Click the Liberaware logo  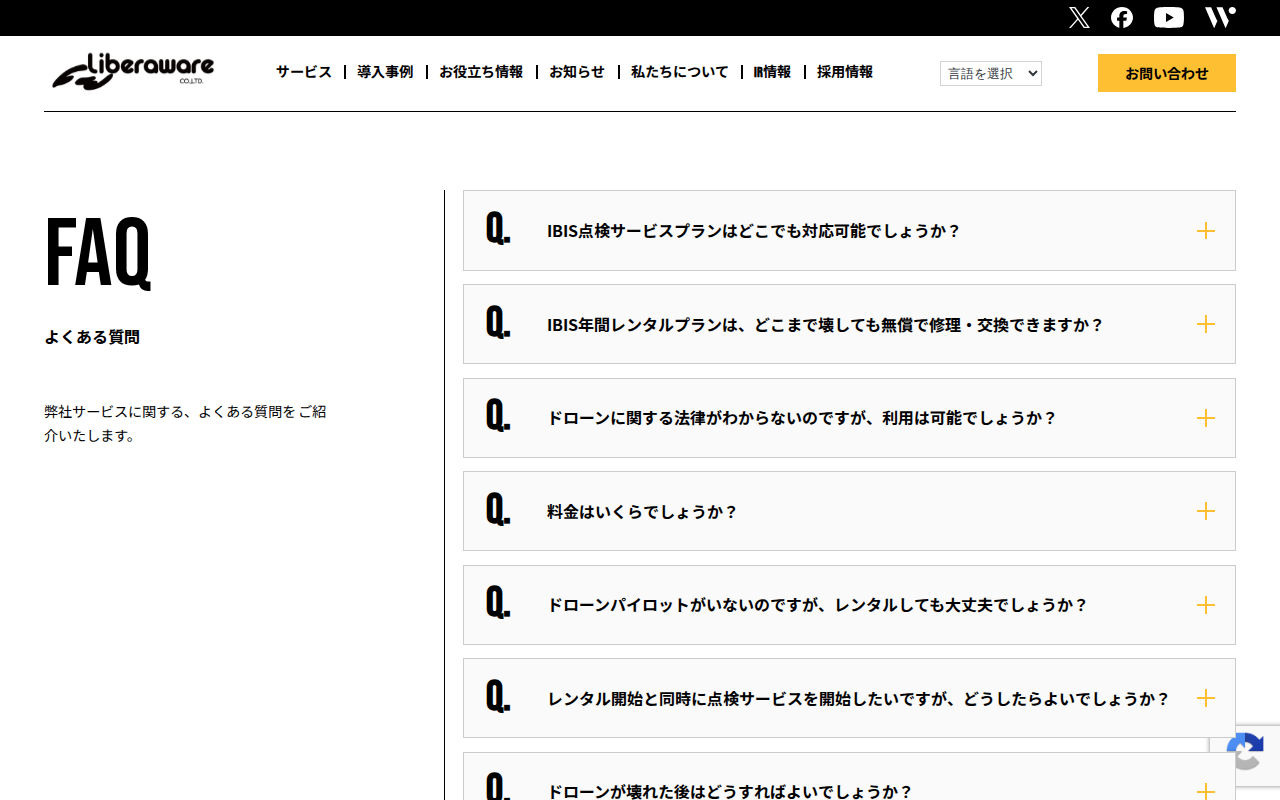pos(133,72)
